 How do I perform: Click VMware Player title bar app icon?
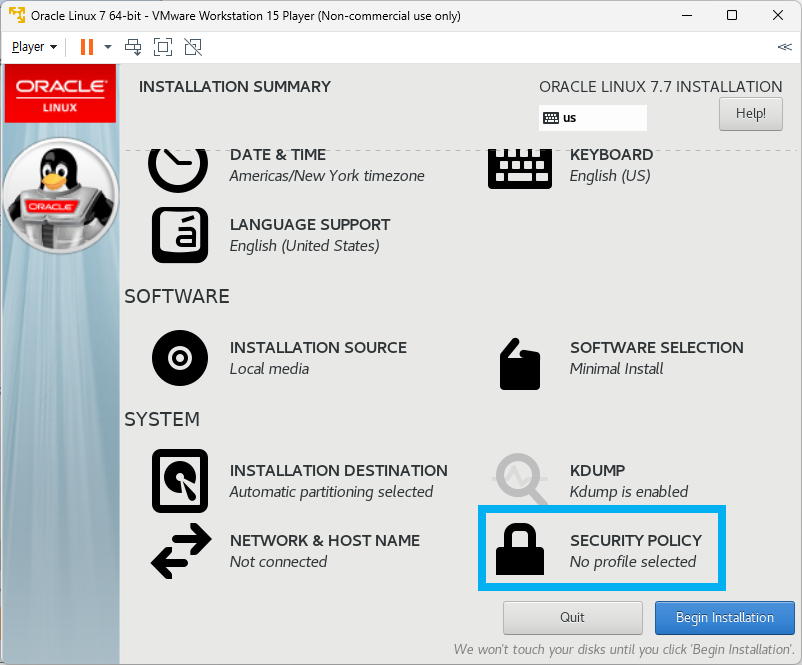[17, 15]
